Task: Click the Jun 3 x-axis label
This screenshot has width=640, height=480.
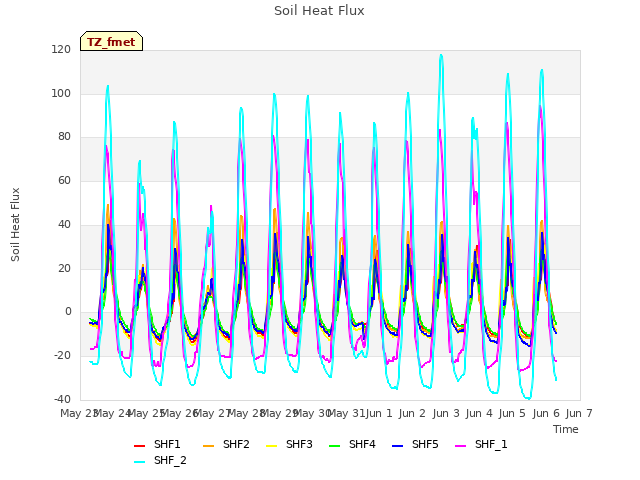Action: [446, 413]
